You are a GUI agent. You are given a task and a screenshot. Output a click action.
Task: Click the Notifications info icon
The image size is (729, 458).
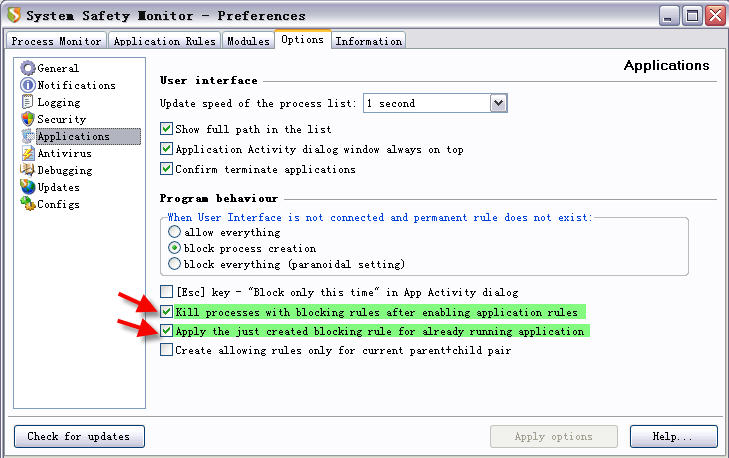pyautogui.click(x=28, y=85)
